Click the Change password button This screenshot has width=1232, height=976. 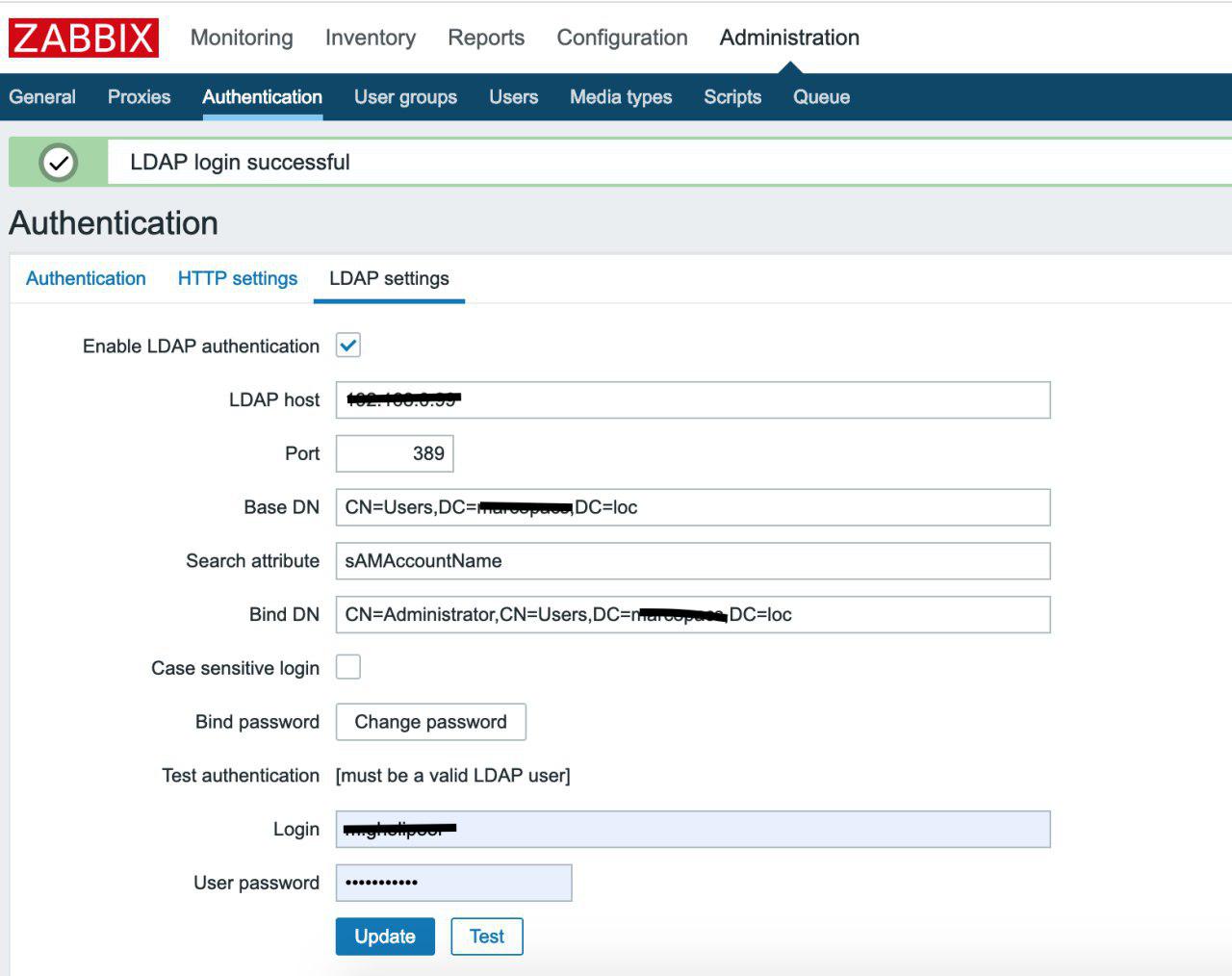click(x=431, y=722)
